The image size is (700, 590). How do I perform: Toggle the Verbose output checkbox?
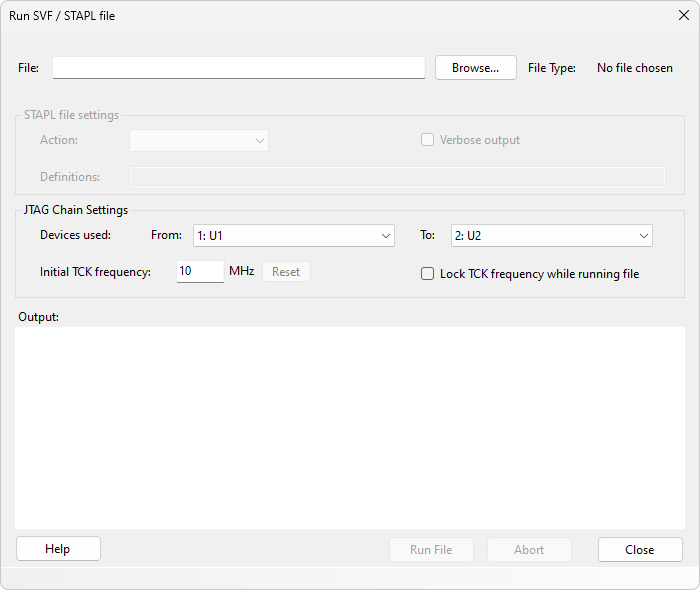coord(427,141)
